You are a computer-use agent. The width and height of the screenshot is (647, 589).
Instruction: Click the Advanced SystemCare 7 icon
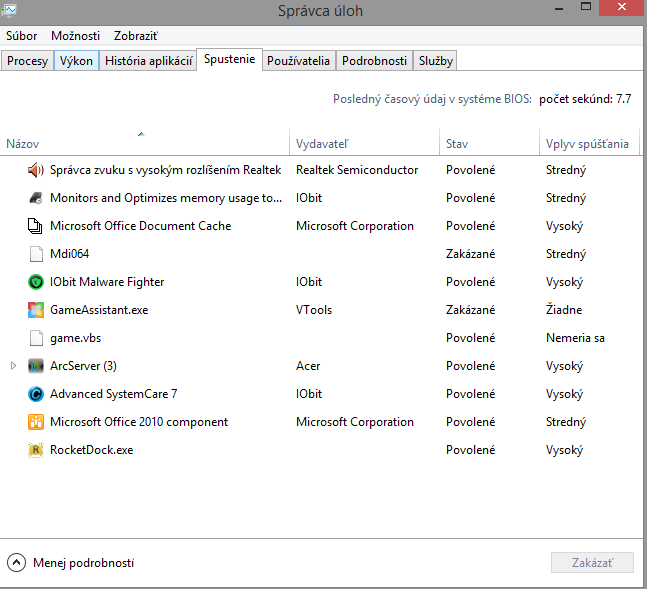click(x=36, y=394)
